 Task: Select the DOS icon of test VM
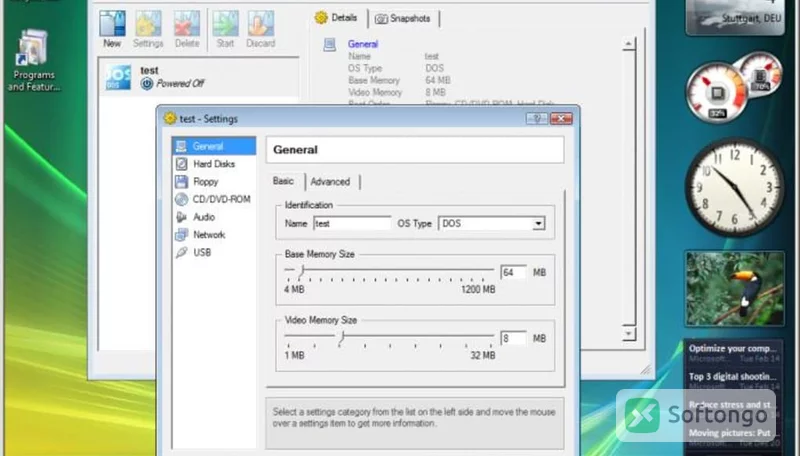pyautogui.click(x=118, y=77)
